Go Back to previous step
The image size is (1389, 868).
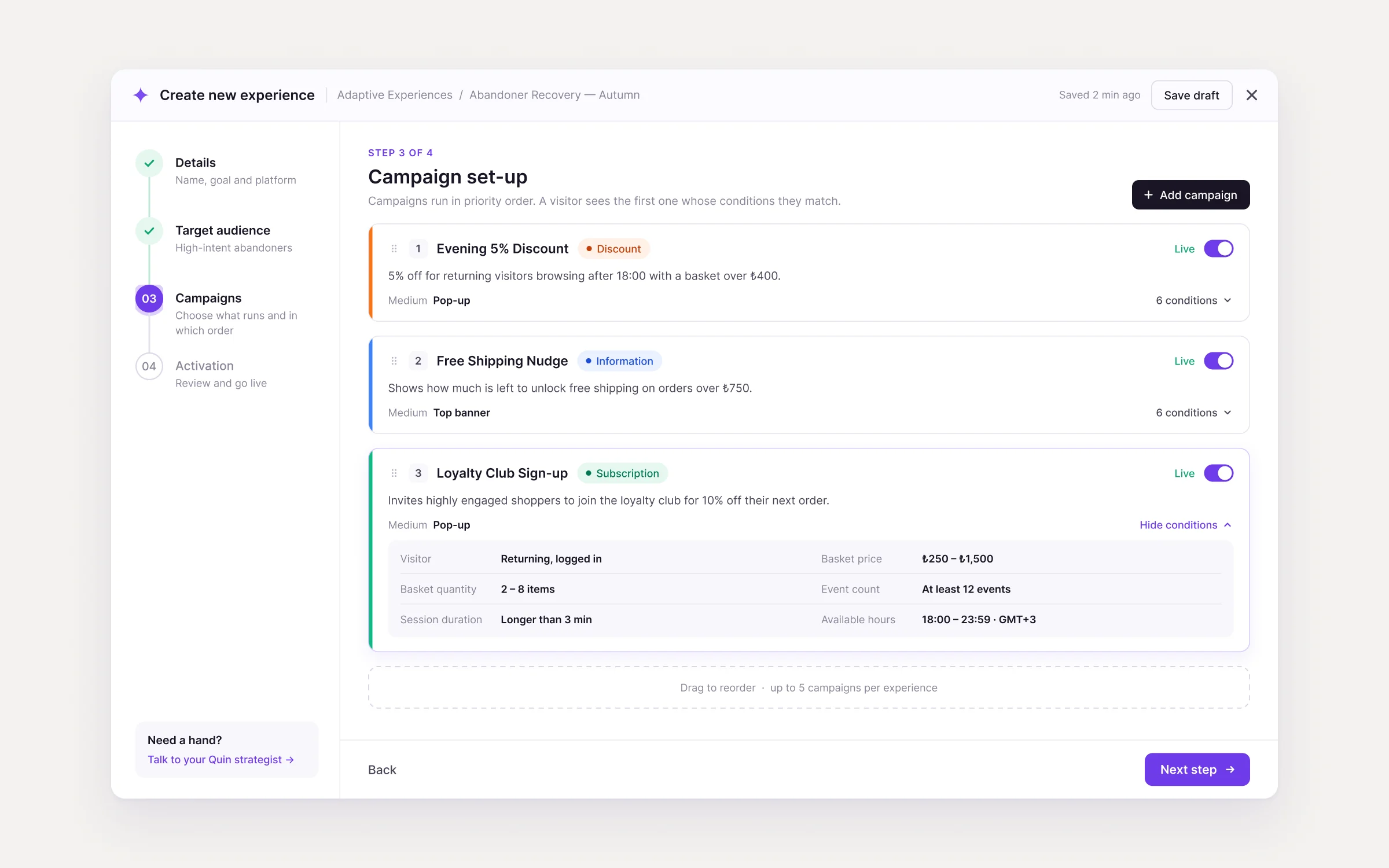[382, 770]
